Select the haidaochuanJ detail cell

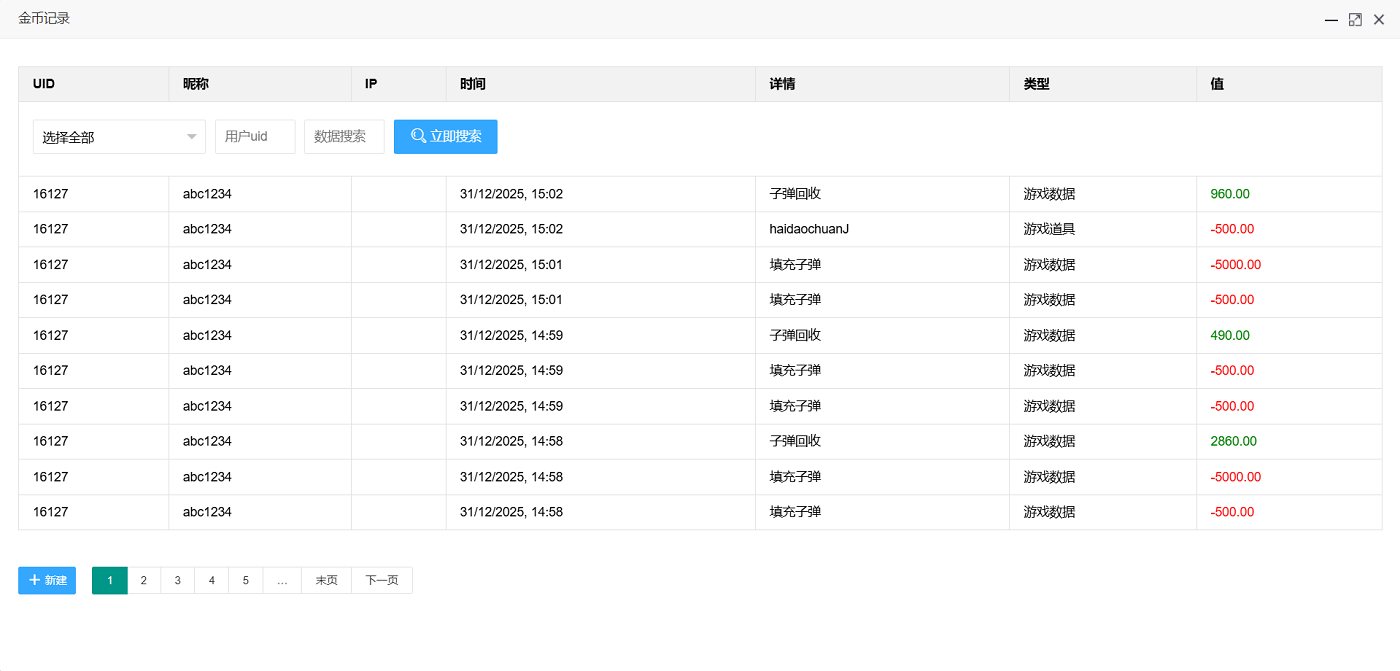click(x=809, y=229)
